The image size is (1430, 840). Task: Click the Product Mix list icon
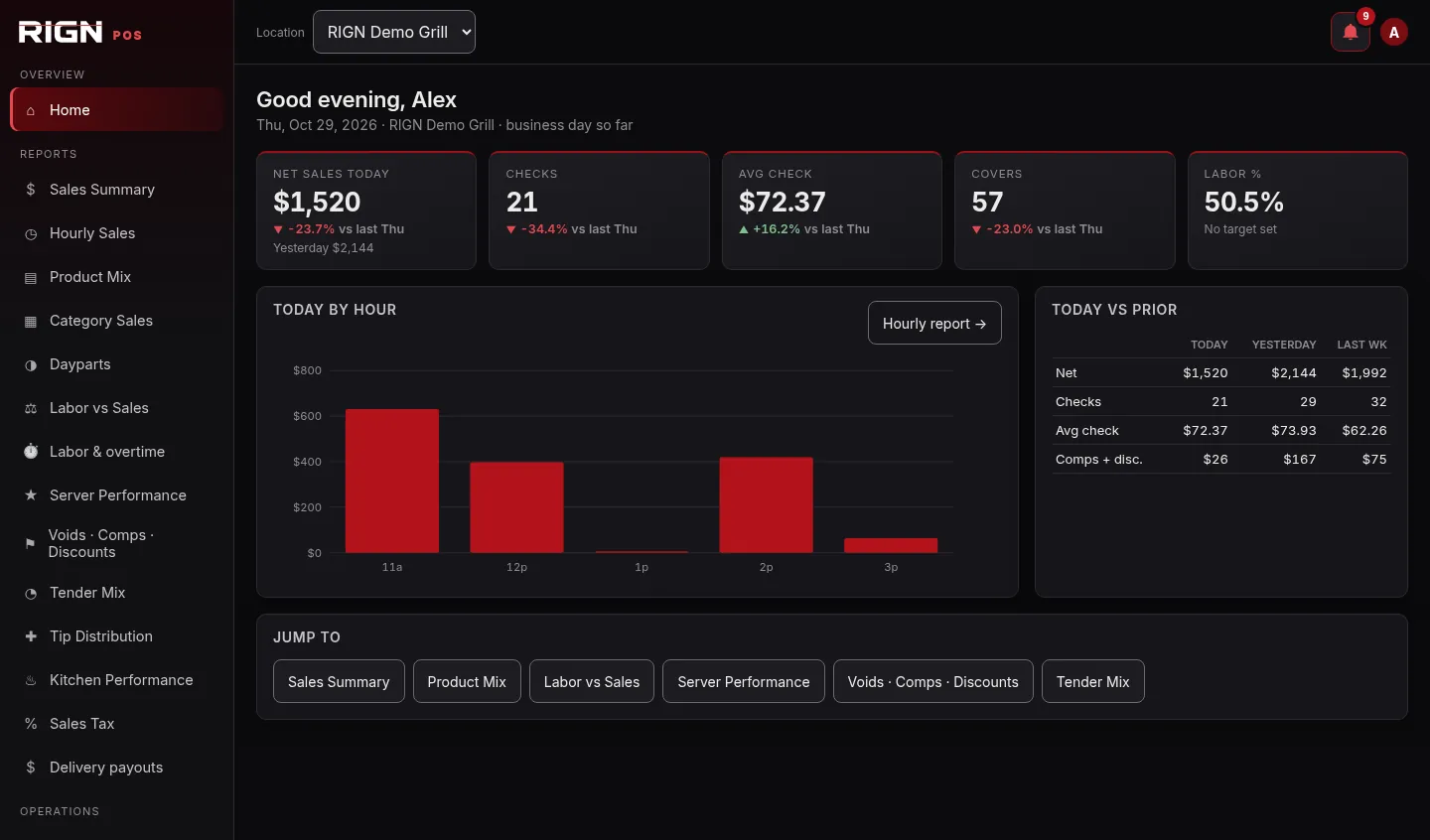click(31, 277)
